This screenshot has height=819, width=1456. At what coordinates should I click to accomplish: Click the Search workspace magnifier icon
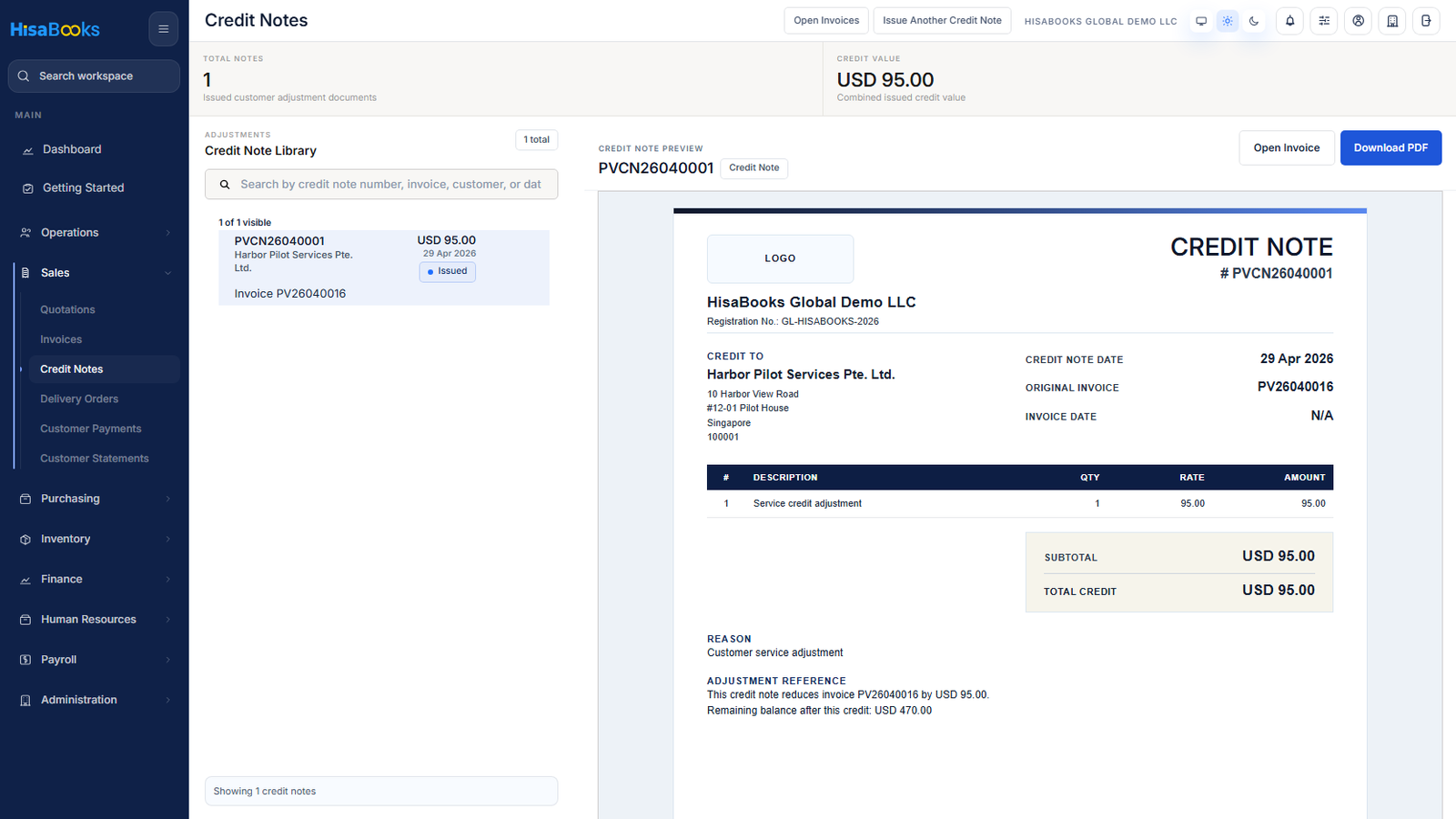coord(24,76)
